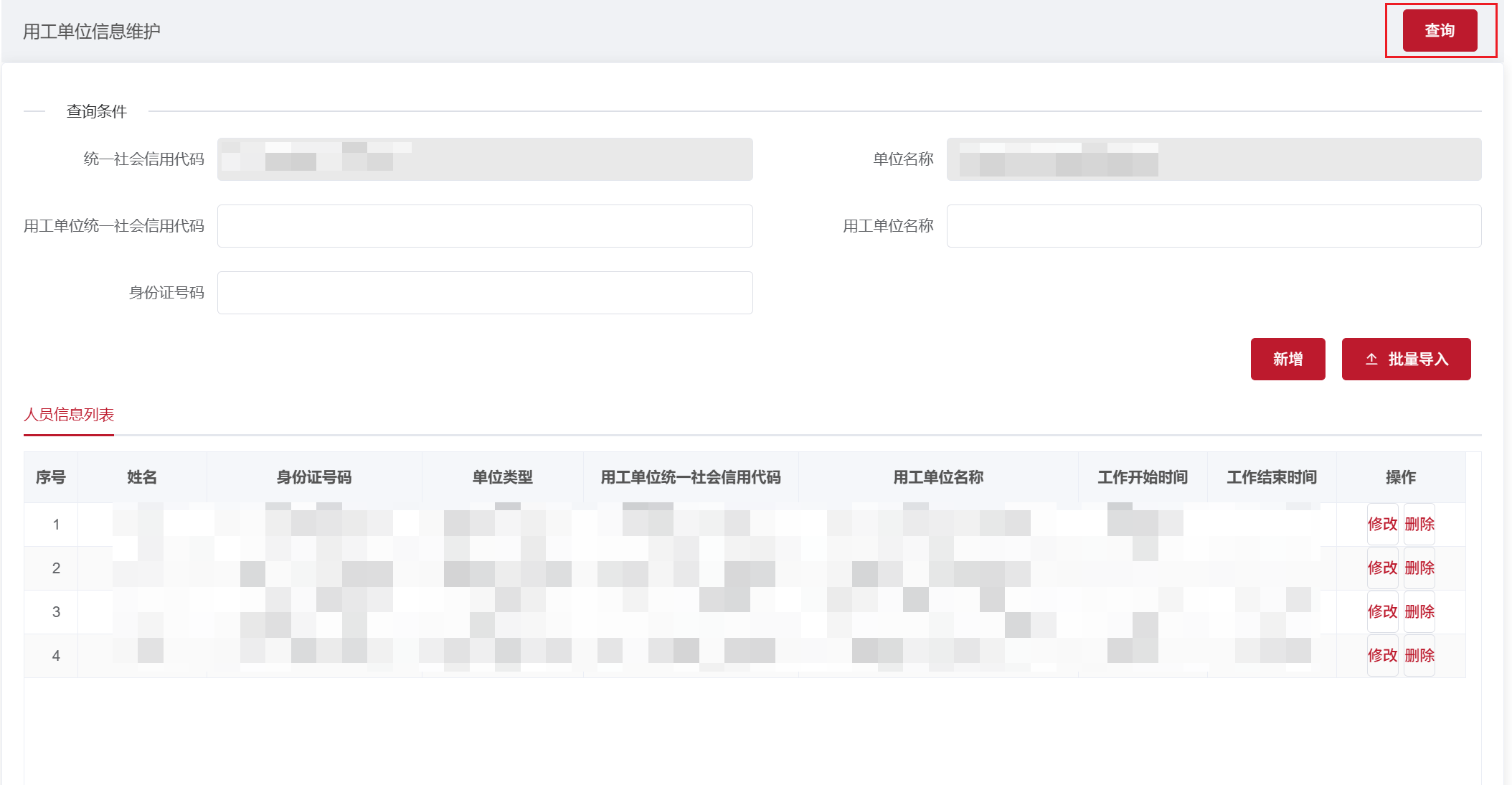Click the disabled 统一社会信用代码 field

click(485, 159)
